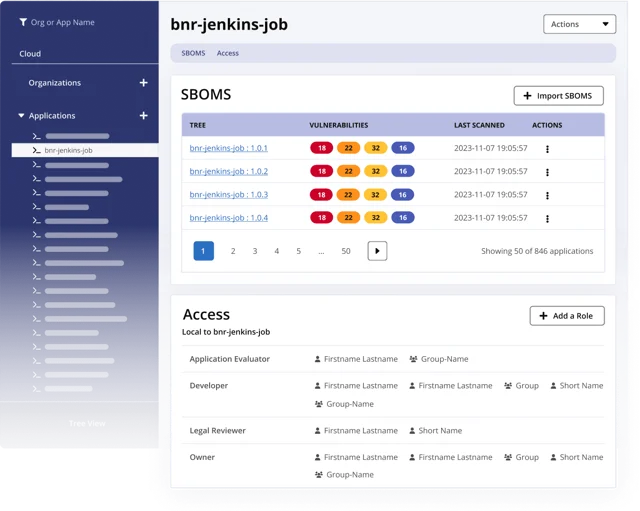
Task: Click the next page arrow button
Action: click(x=377, y=251)
